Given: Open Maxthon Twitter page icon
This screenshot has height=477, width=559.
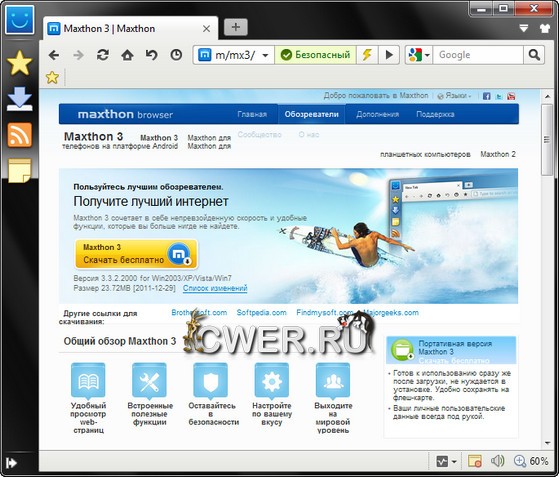Looking at the screenshot, I should [499, 96].
